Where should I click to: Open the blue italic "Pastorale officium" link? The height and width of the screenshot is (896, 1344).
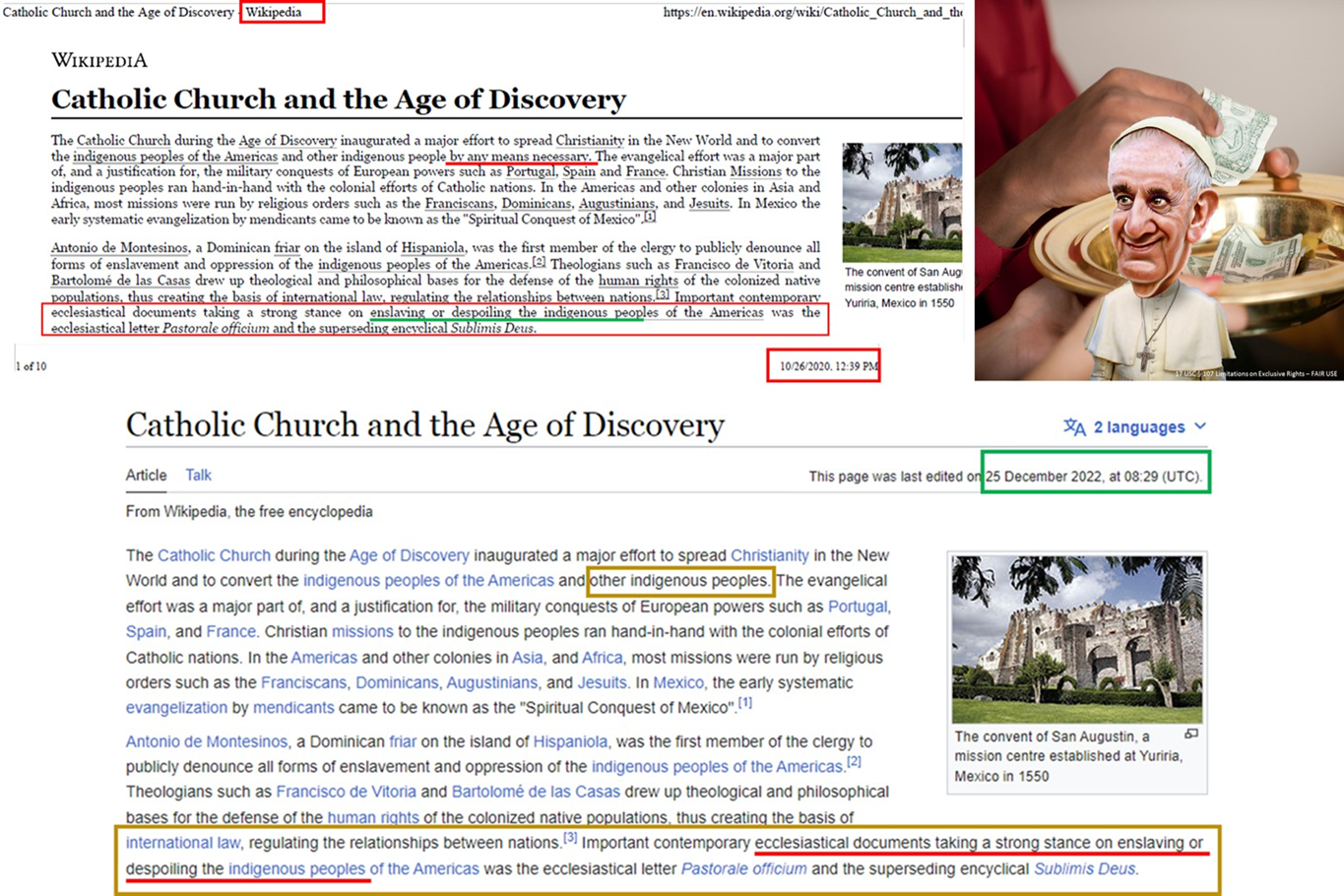point(743,868)
